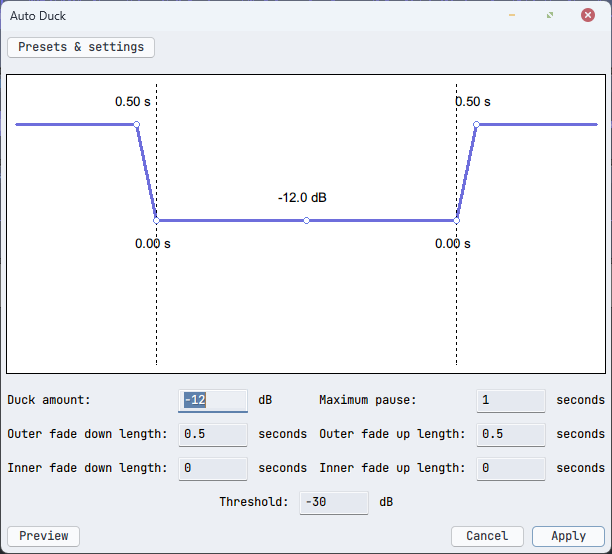This screenshot has width=612, height=554.
Task: Click the inner fade down control point on graph
Action: 156,220
